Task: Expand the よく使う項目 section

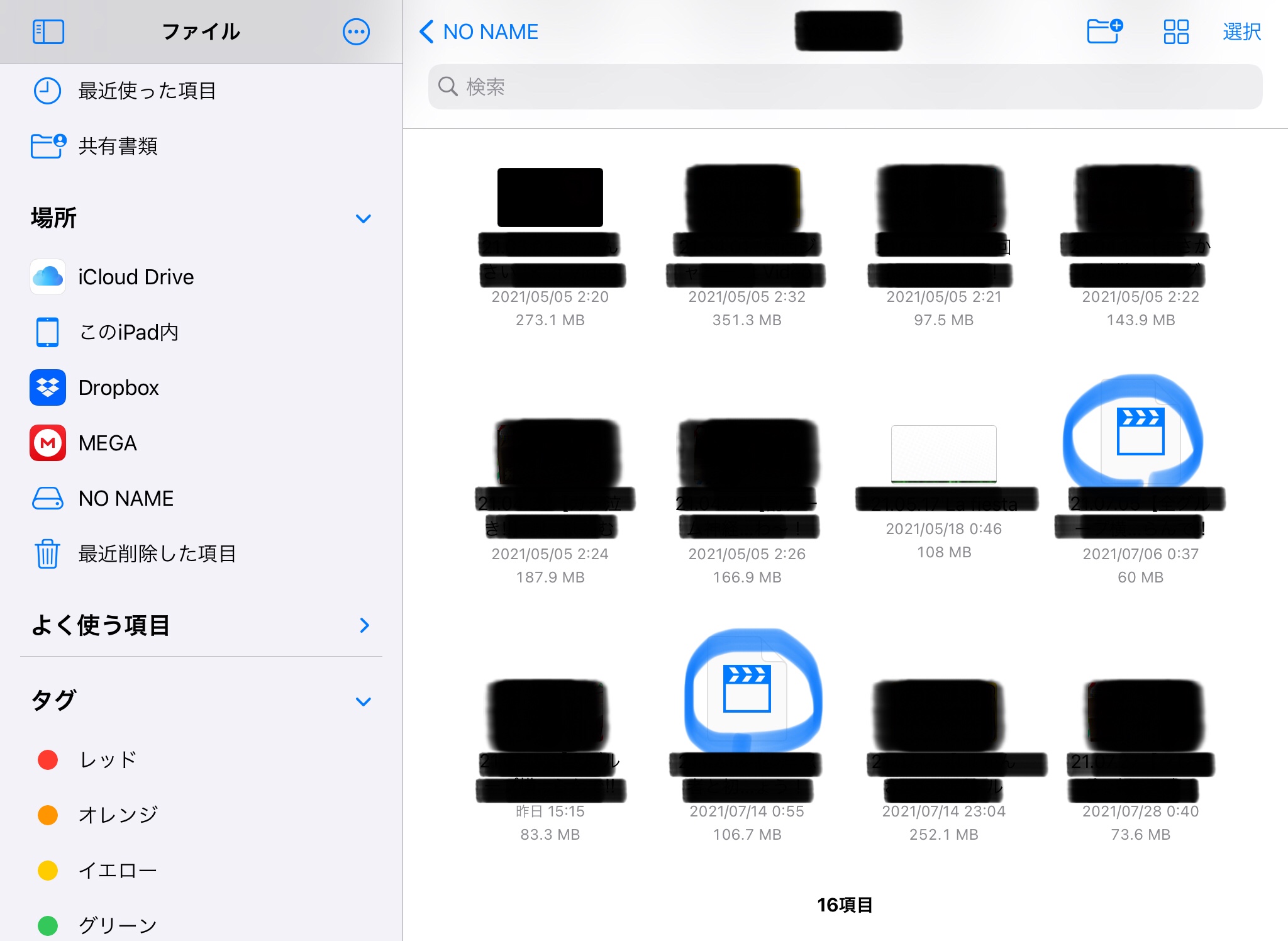Action: [x=364, y=625]
